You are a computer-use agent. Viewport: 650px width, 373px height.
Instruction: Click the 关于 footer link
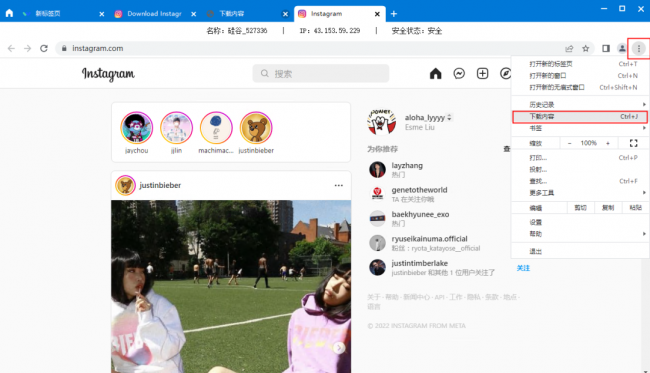coord(374,297)
